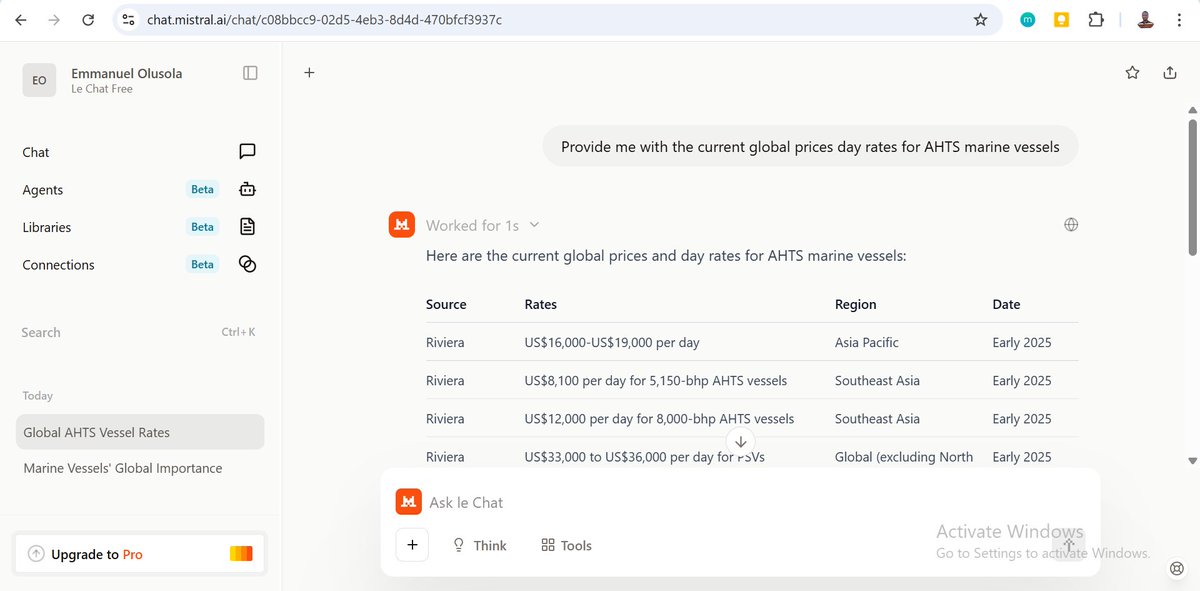1200x591 pixels.
Task: Open Chrome extensions via the puzzle icon
Action: click(x=1096, y=19)
